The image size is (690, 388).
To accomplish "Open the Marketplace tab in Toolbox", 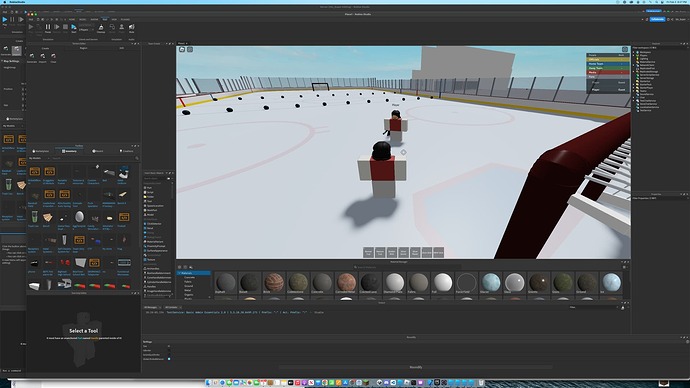I will coord(41,151).
